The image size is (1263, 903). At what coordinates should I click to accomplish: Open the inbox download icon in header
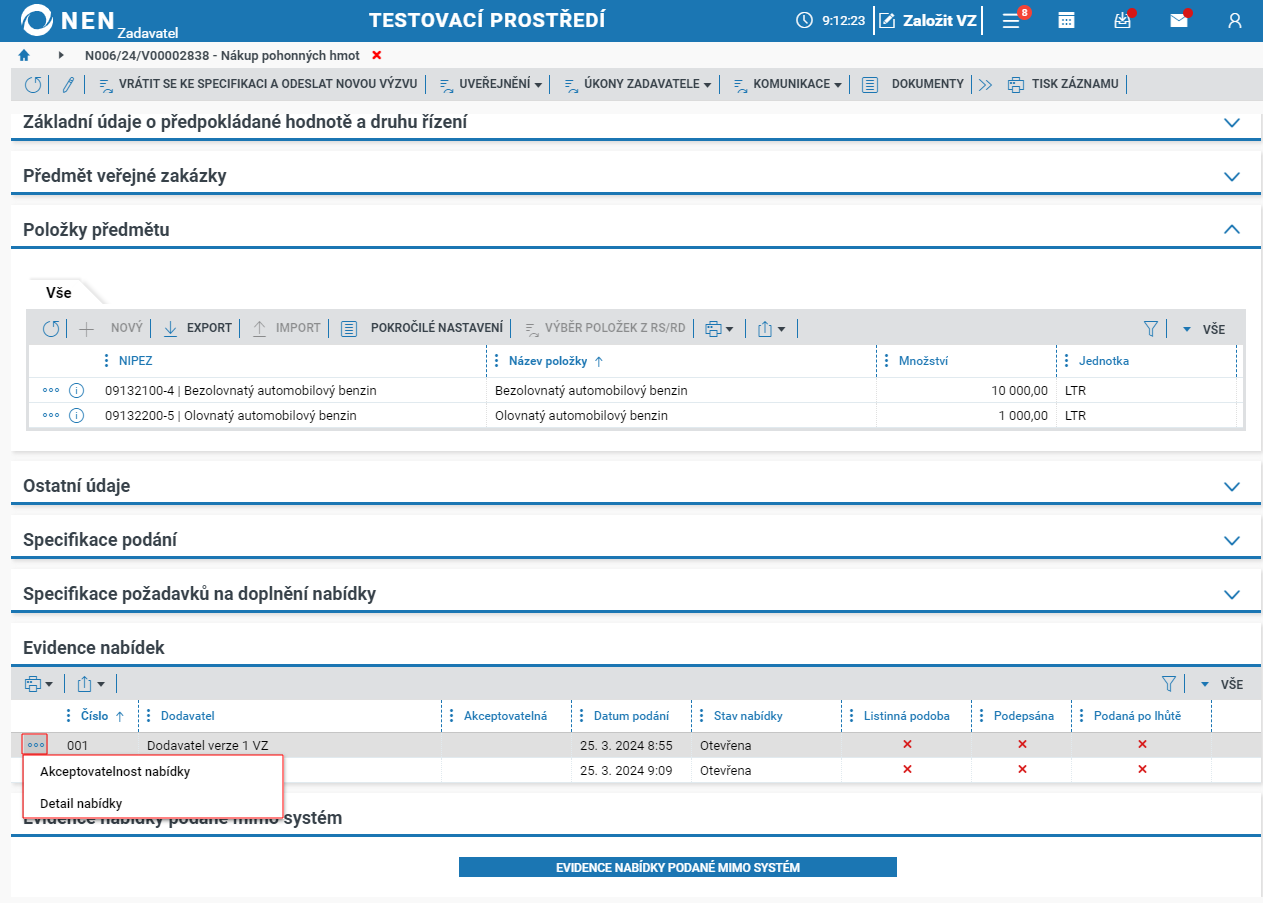[1123, 20]
